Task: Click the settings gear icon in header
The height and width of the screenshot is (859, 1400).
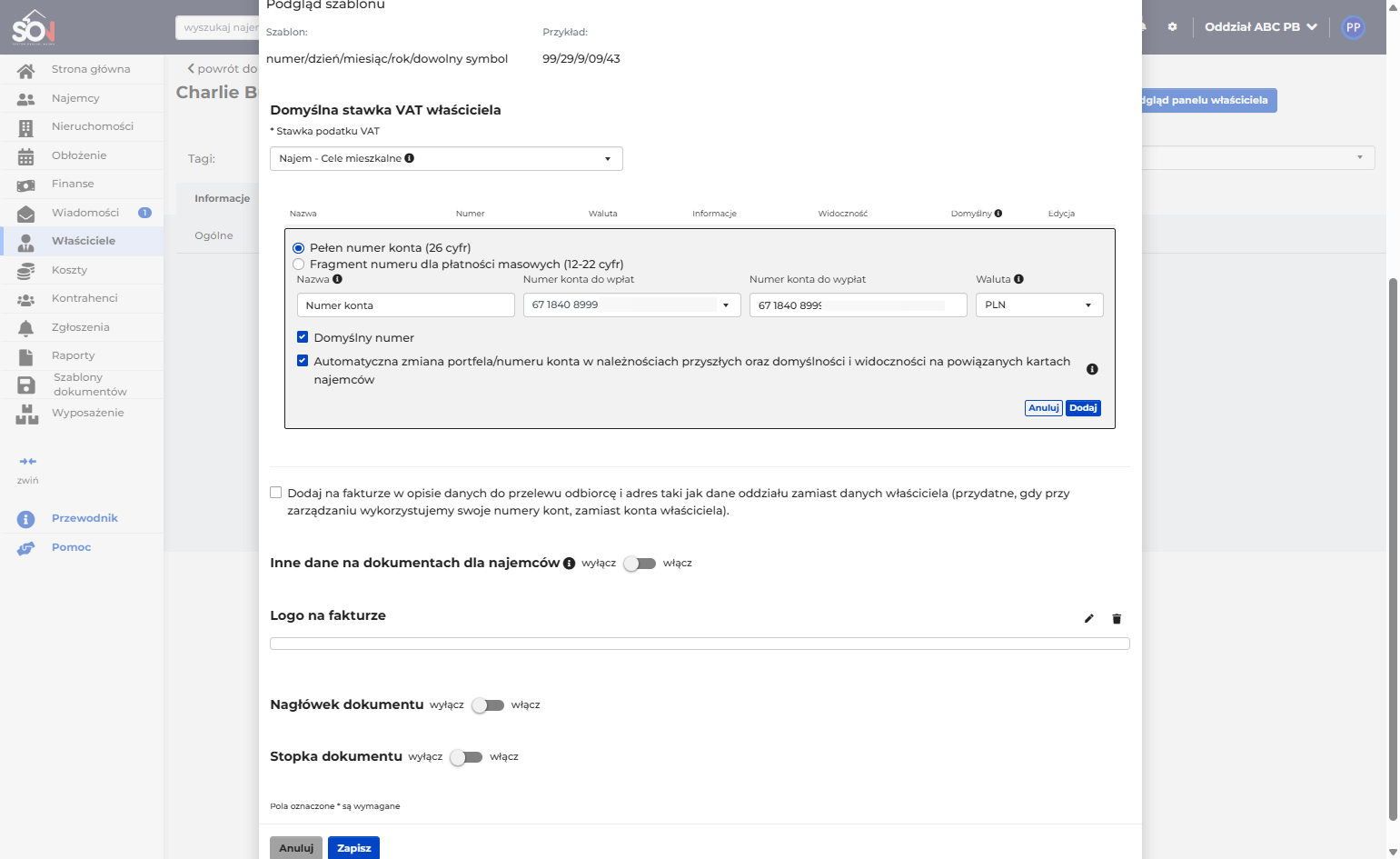Action: 1172,27
